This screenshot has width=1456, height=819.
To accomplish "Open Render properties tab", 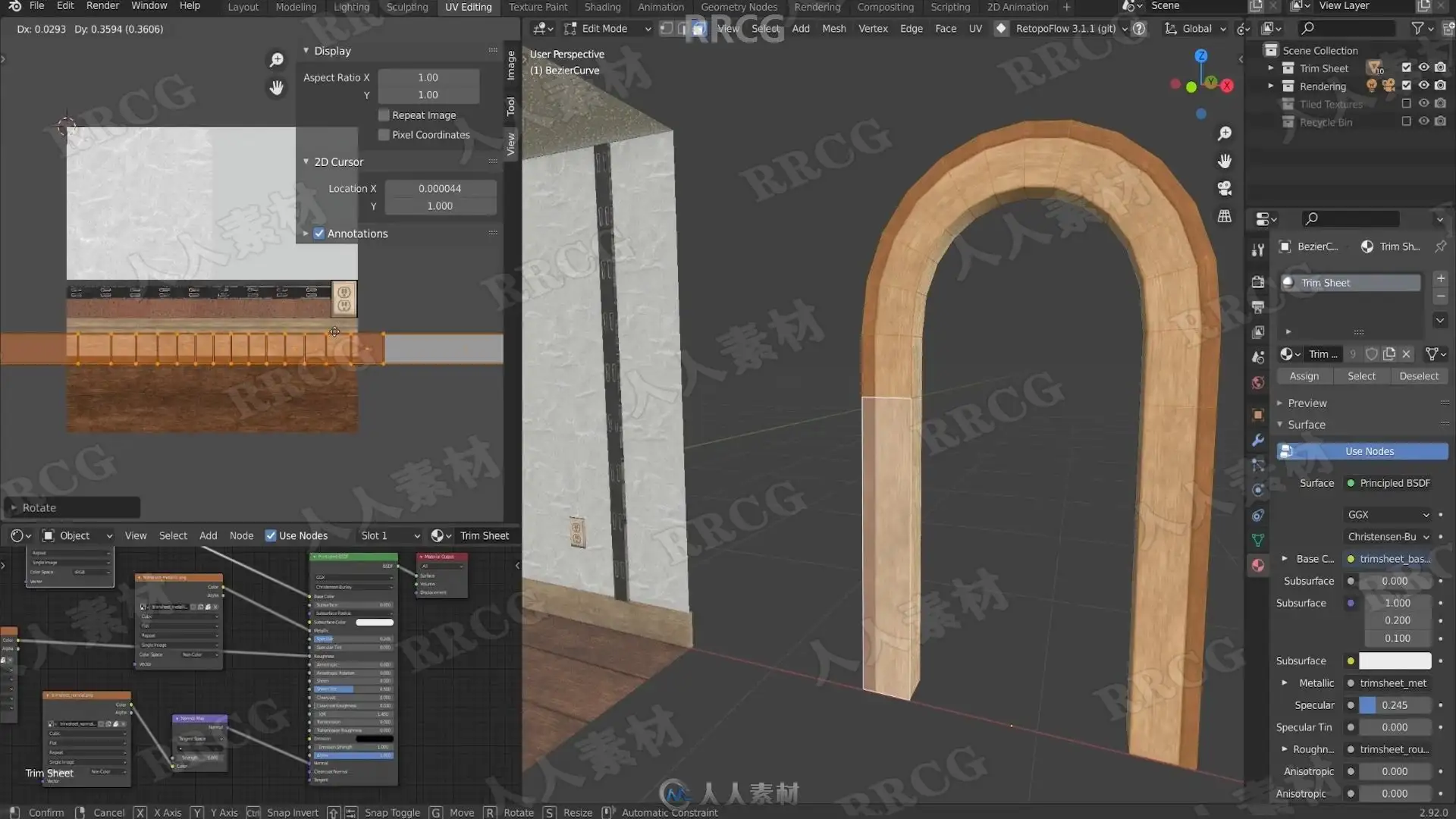I will pyautogui.click(x=1258, y=281).
